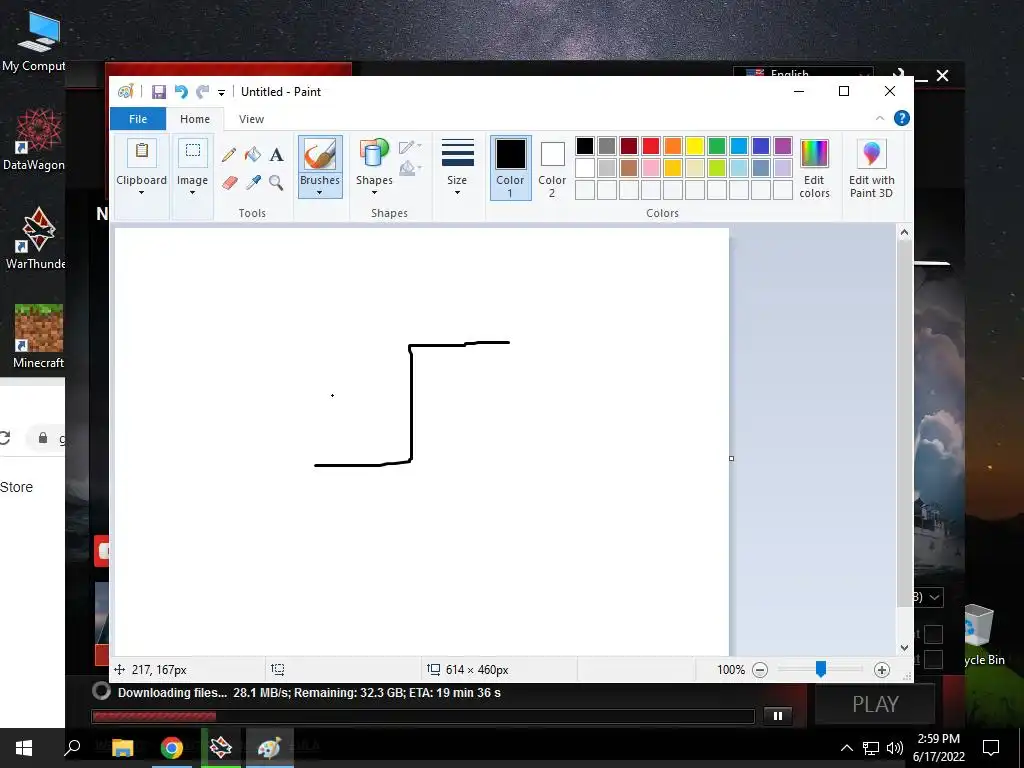
Task: Show hidden system tray icons
Action: coord(846,748)
